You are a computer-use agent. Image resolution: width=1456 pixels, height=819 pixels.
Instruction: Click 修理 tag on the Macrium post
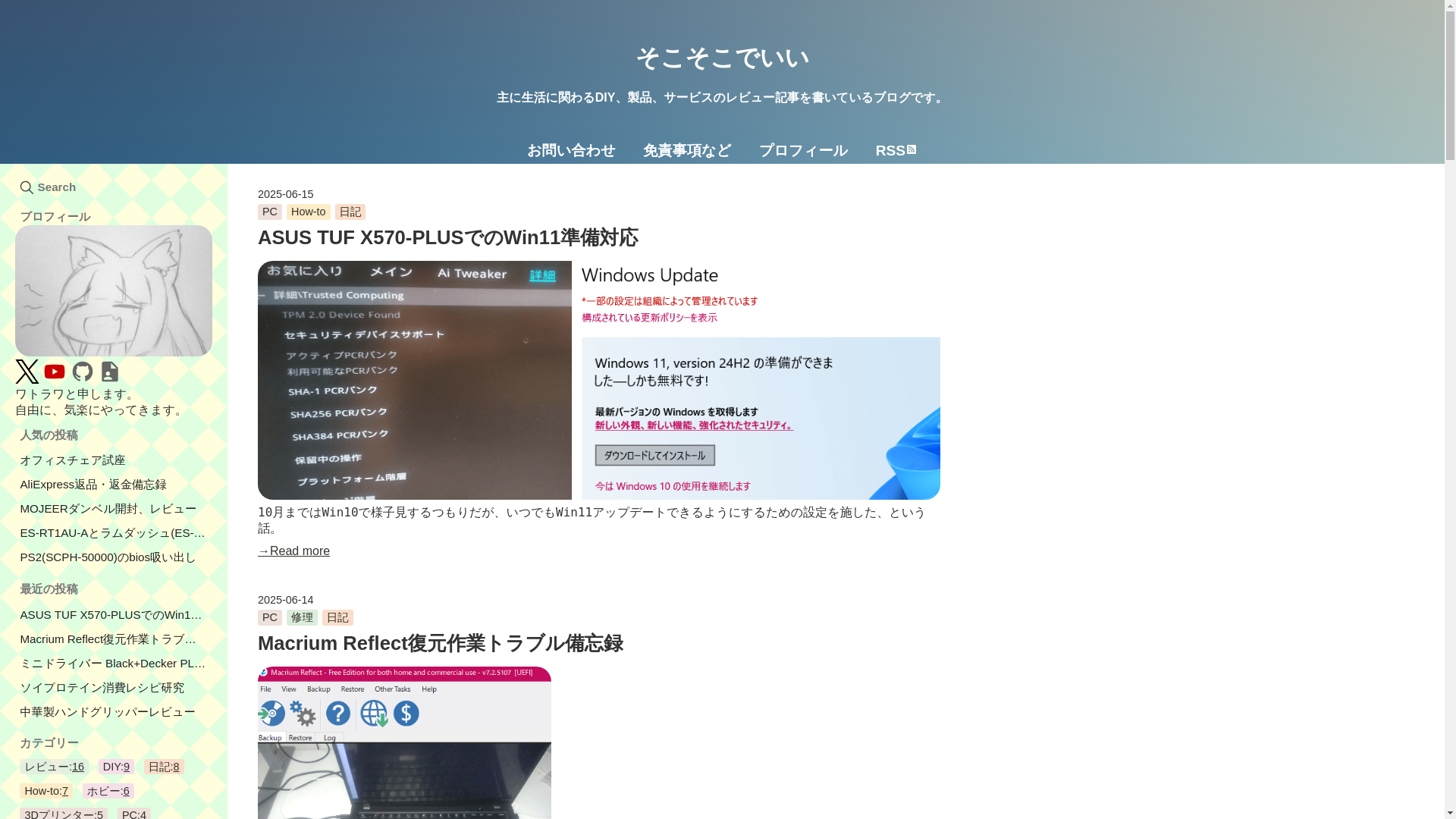click(302, 617)
